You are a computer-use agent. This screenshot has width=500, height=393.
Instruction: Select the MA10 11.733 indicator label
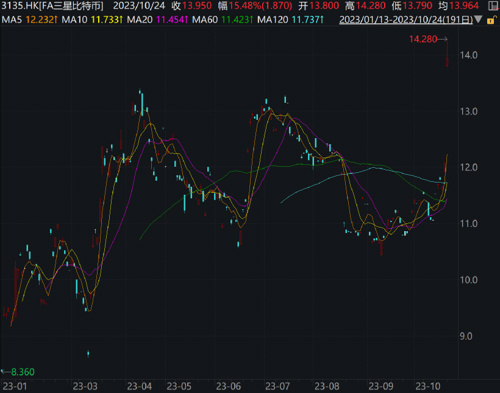[x=92, y=20]
